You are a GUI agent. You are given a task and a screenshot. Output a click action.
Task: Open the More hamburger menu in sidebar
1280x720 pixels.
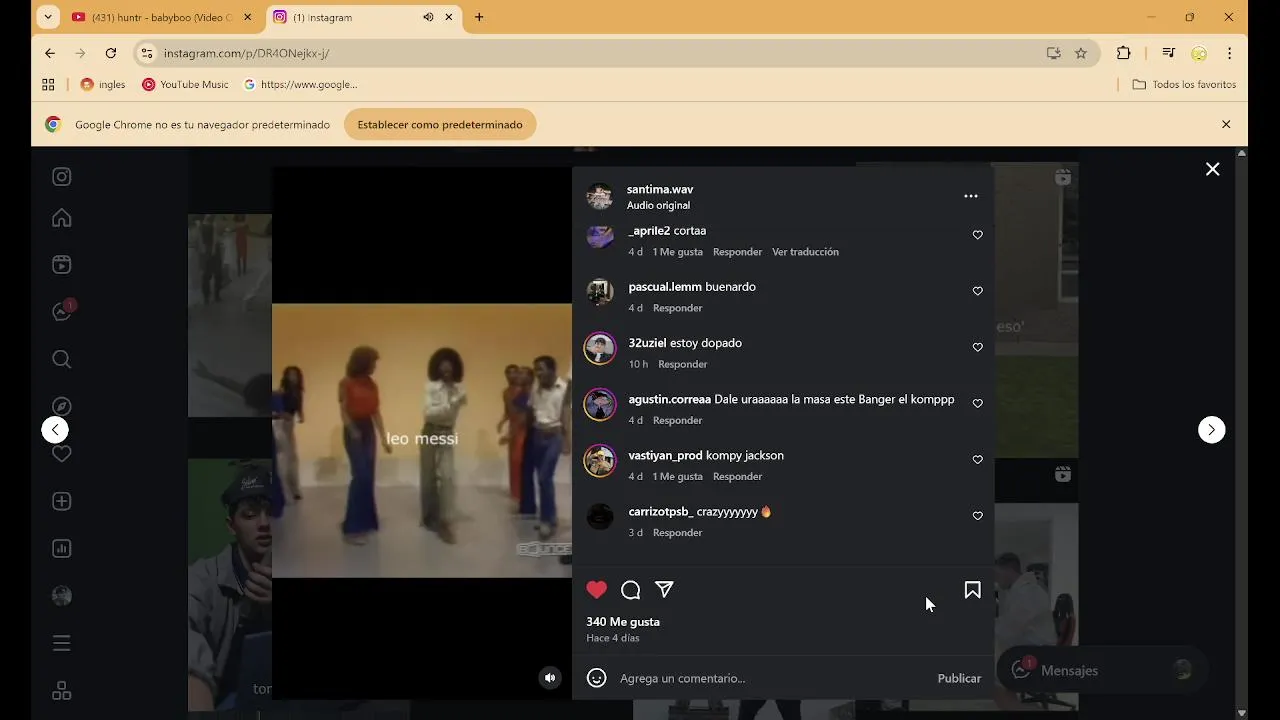coord(61,643)
